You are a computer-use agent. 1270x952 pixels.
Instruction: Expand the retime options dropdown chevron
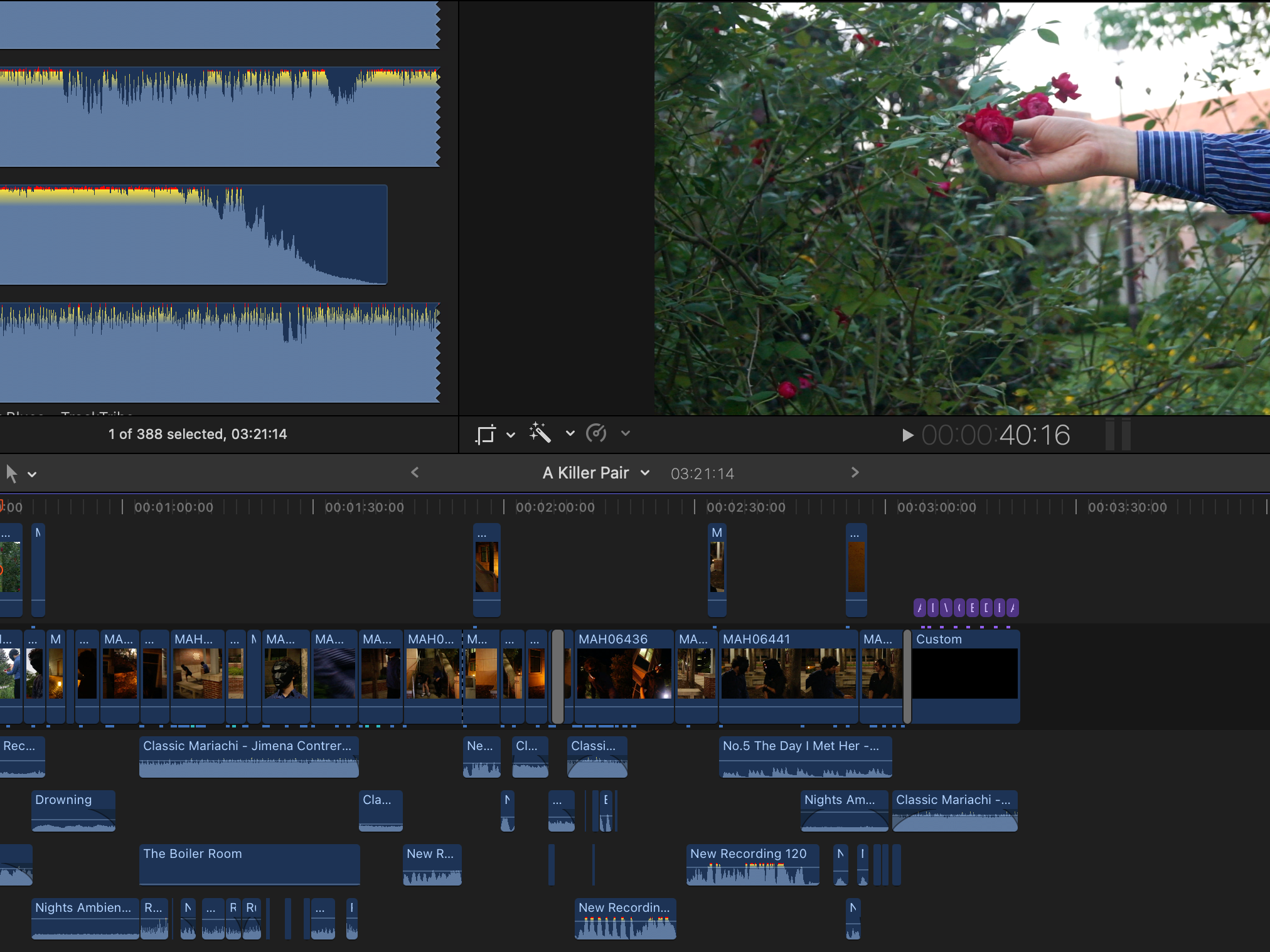pyautogui.click(x=625, y=433)
